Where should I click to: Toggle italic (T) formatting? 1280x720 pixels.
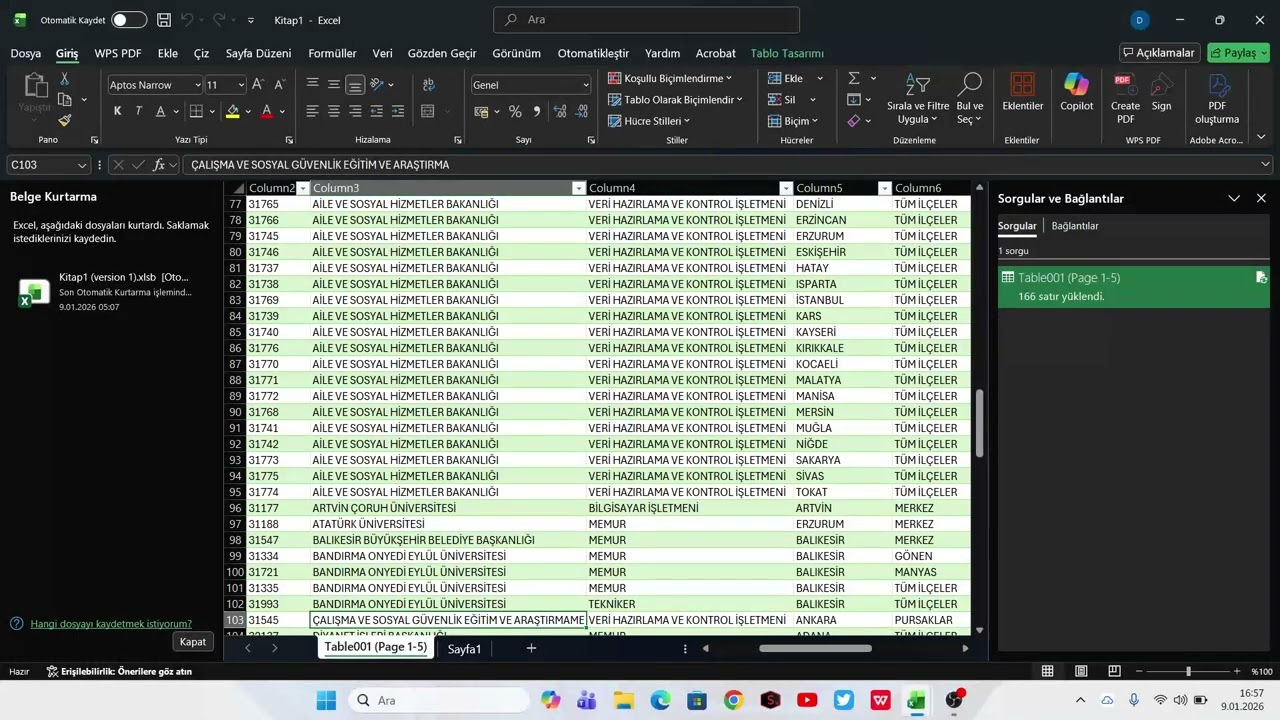point(138,111)
